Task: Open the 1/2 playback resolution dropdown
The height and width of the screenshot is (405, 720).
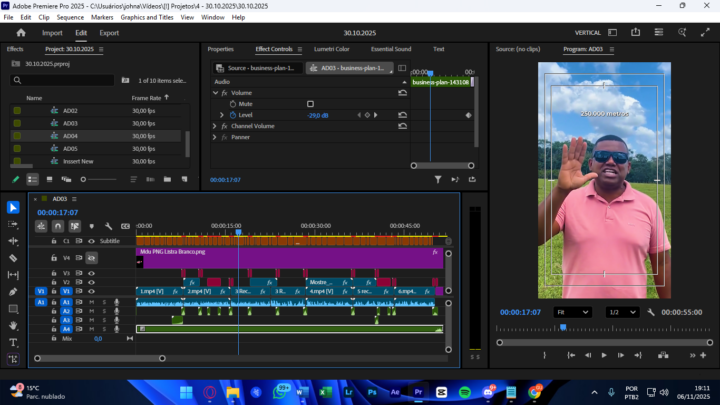Action: click(622, 312)
